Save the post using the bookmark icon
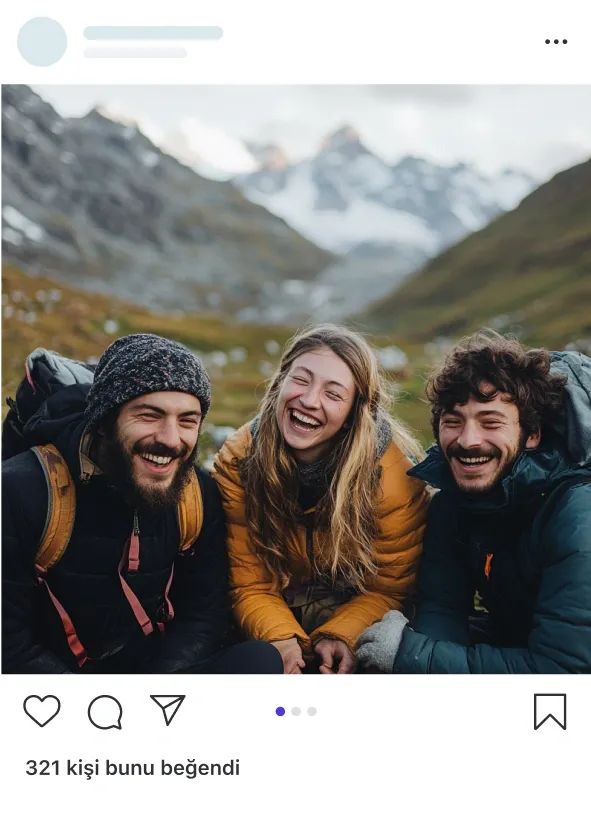Image resolution: width=591 pixels, height=820 pixels. point(550,711)
